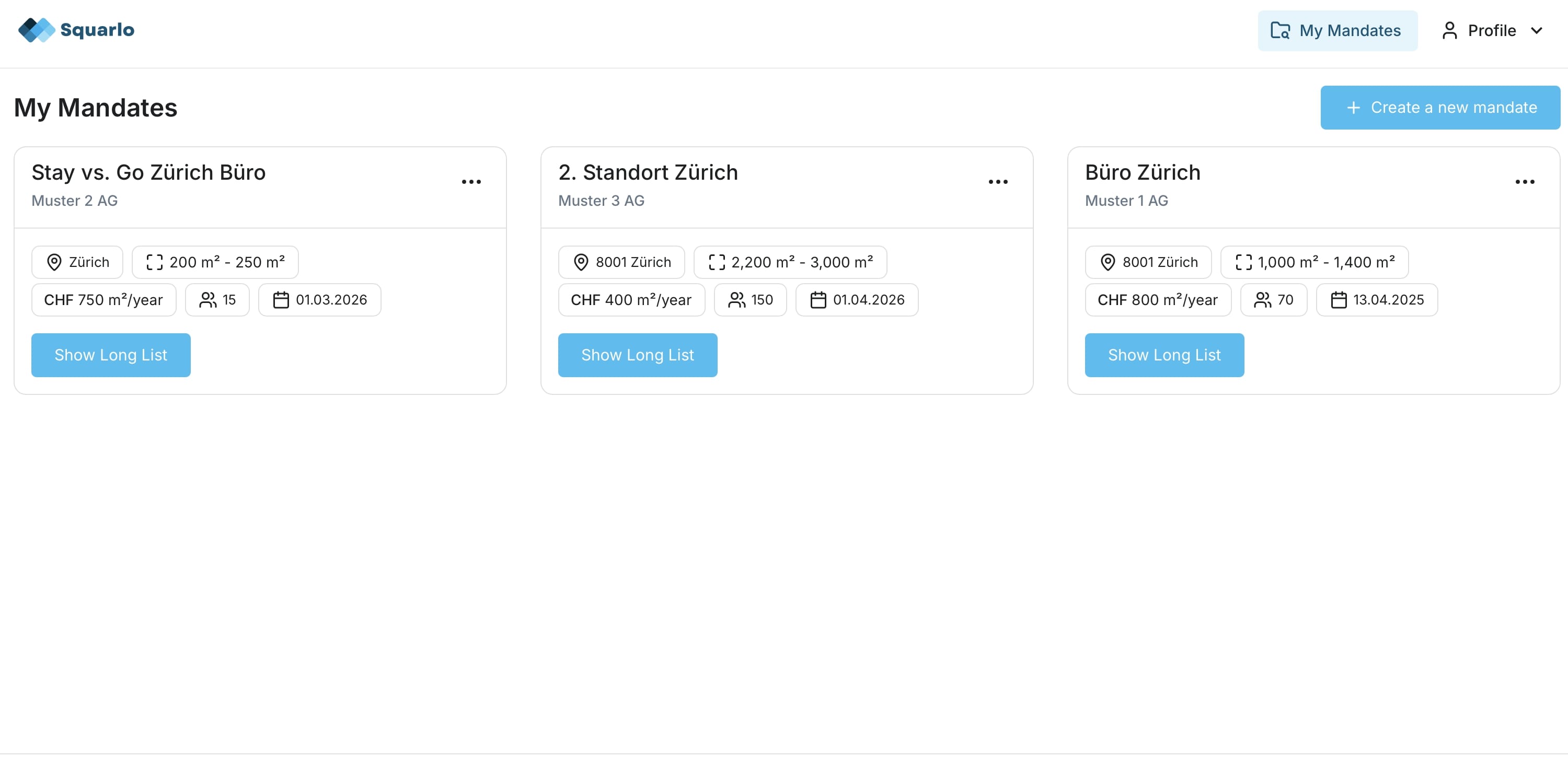Open the Profile menu
1568x770 pixels.
(x=1491, y=30)
